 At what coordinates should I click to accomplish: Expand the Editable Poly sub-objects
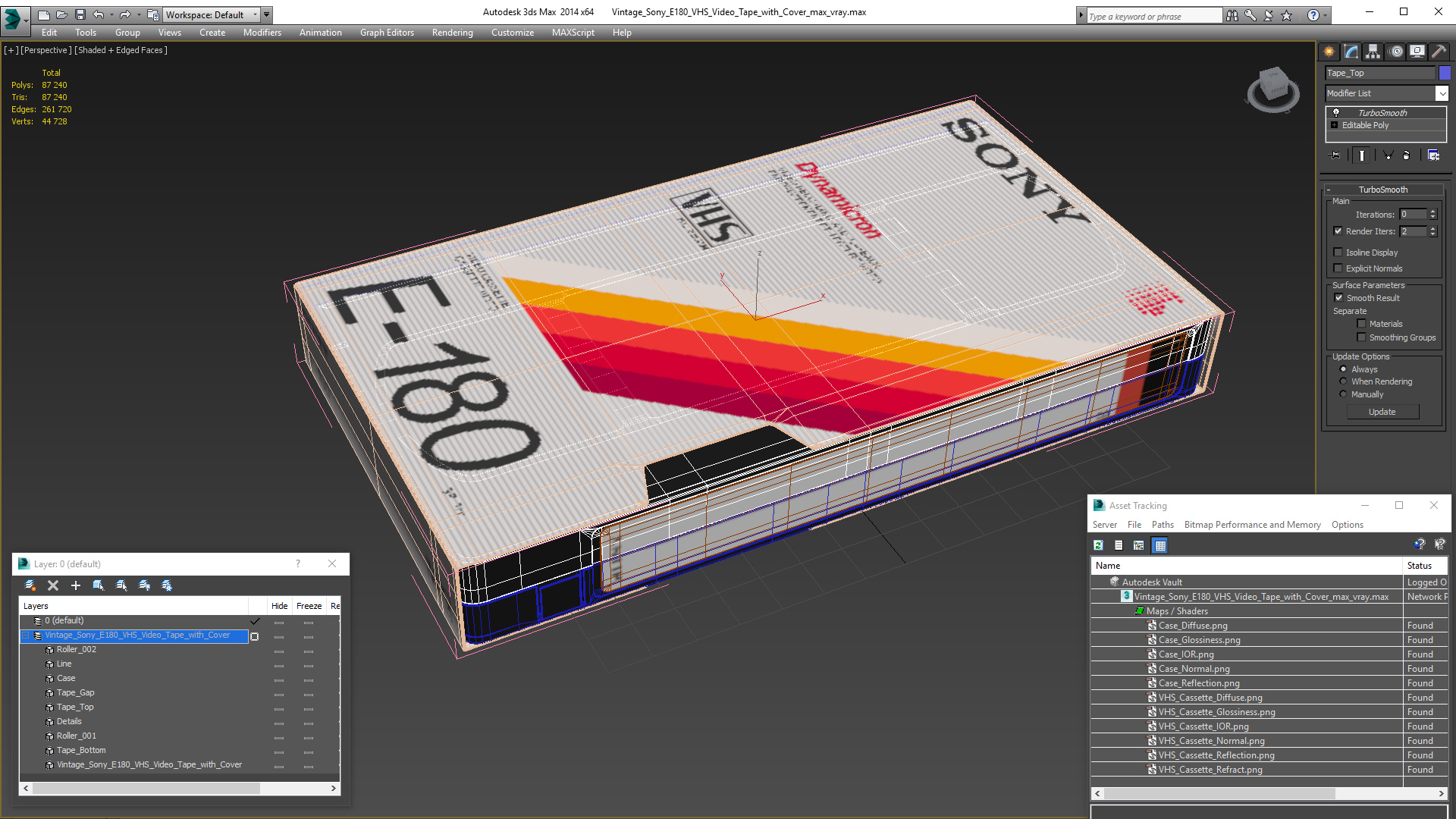coord(1335,125)
